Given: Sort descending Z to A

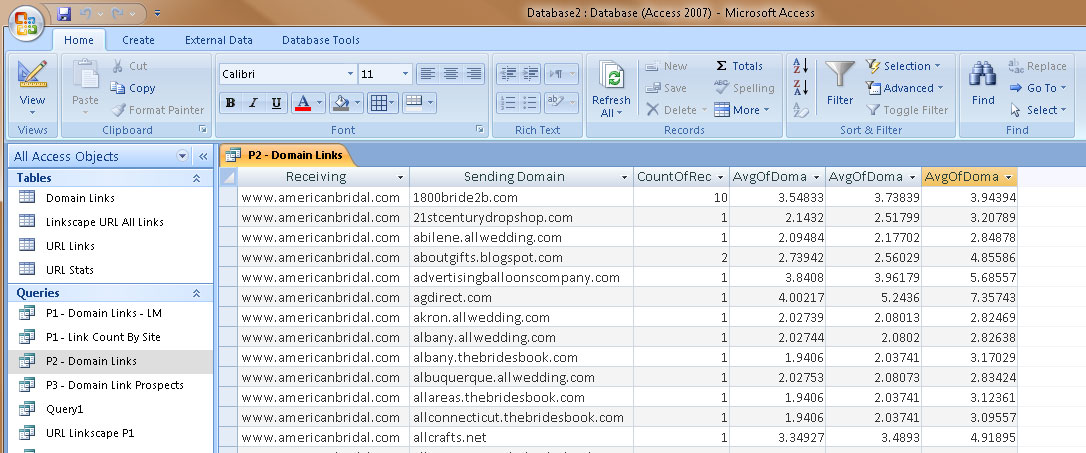Looking at the screenshot, I should [x=801, y=88].
